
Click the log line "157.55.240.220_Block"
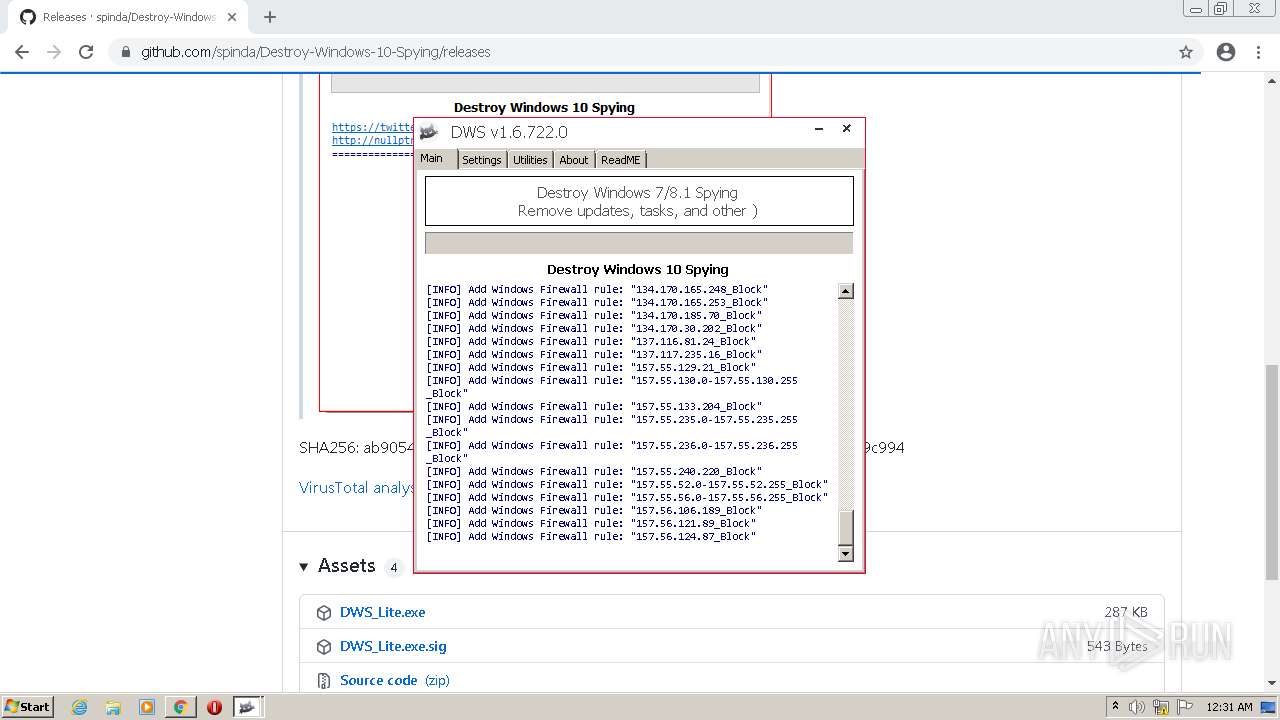594,472
